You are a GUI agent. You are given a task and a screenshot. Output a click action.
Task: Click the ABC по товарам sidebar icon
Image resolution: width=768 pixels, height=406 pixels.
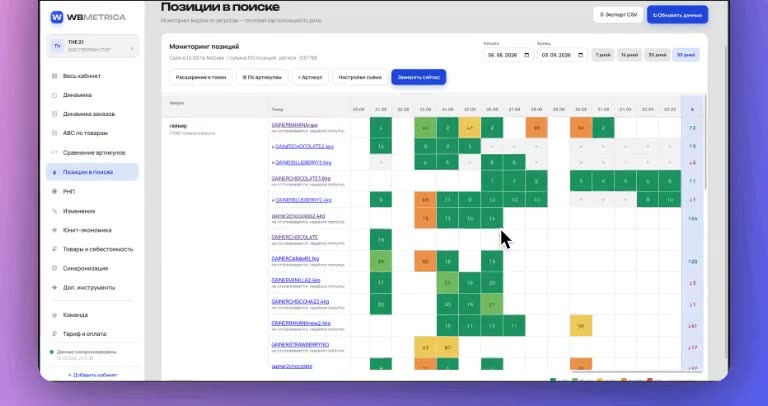[x=54, y=133]
